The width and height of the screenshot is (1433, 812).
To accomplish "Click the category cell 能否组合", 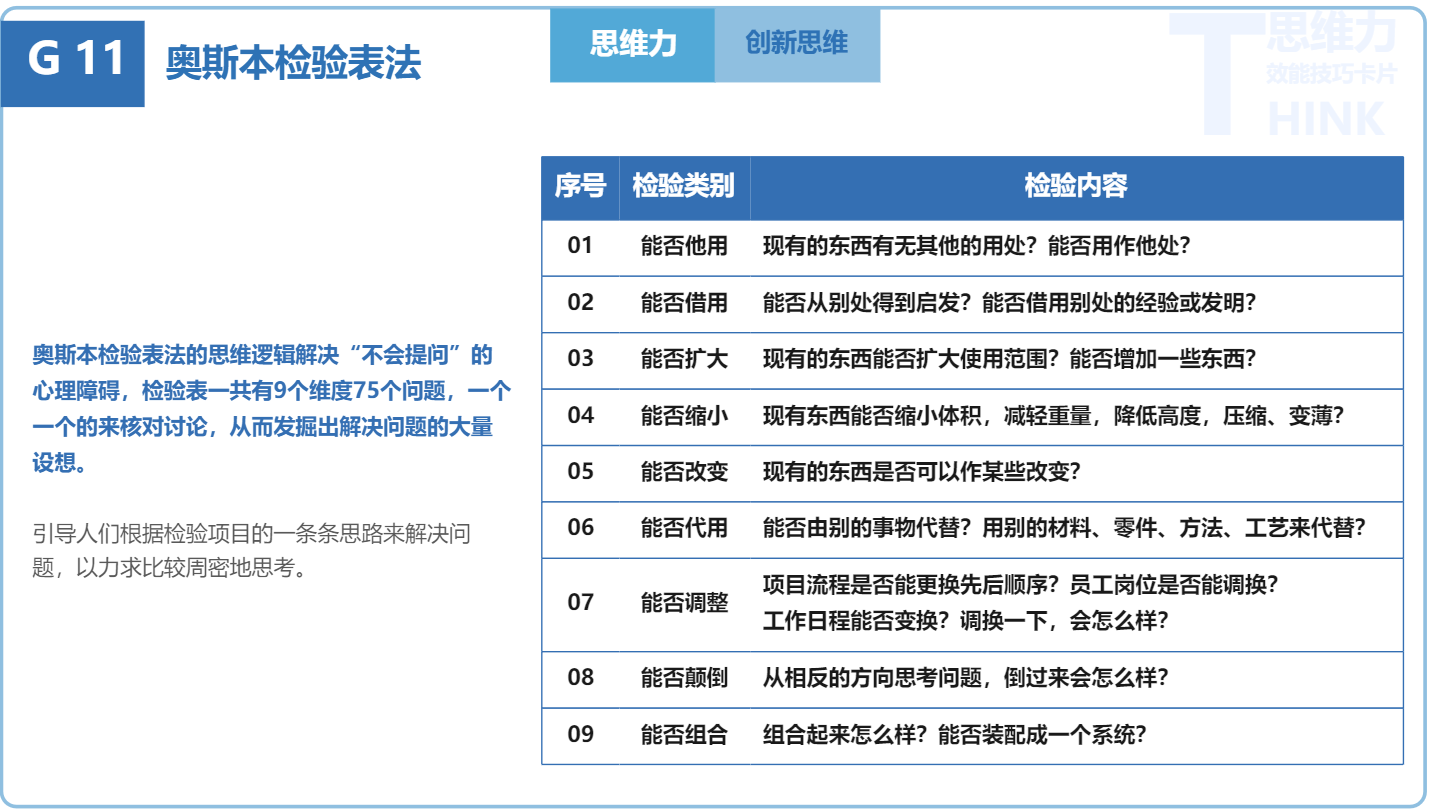I will tap(684, 735).
